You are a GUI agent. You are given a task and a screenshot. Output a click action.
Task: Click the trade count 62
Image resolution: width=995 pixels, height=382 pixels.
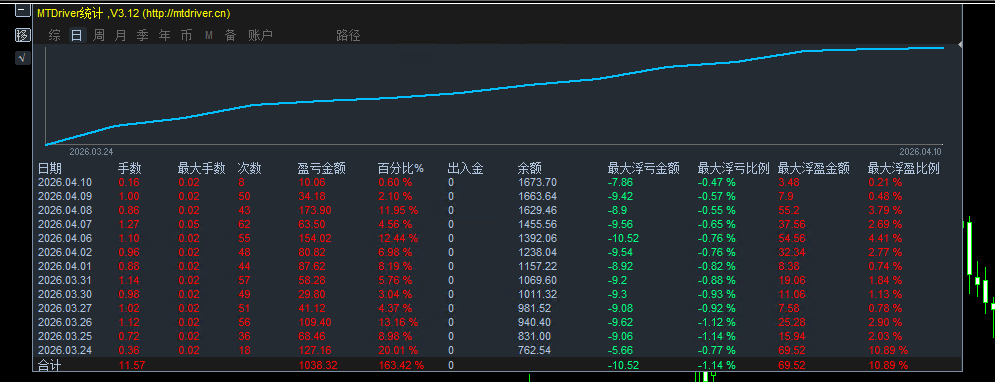click(x=244, y=224)
